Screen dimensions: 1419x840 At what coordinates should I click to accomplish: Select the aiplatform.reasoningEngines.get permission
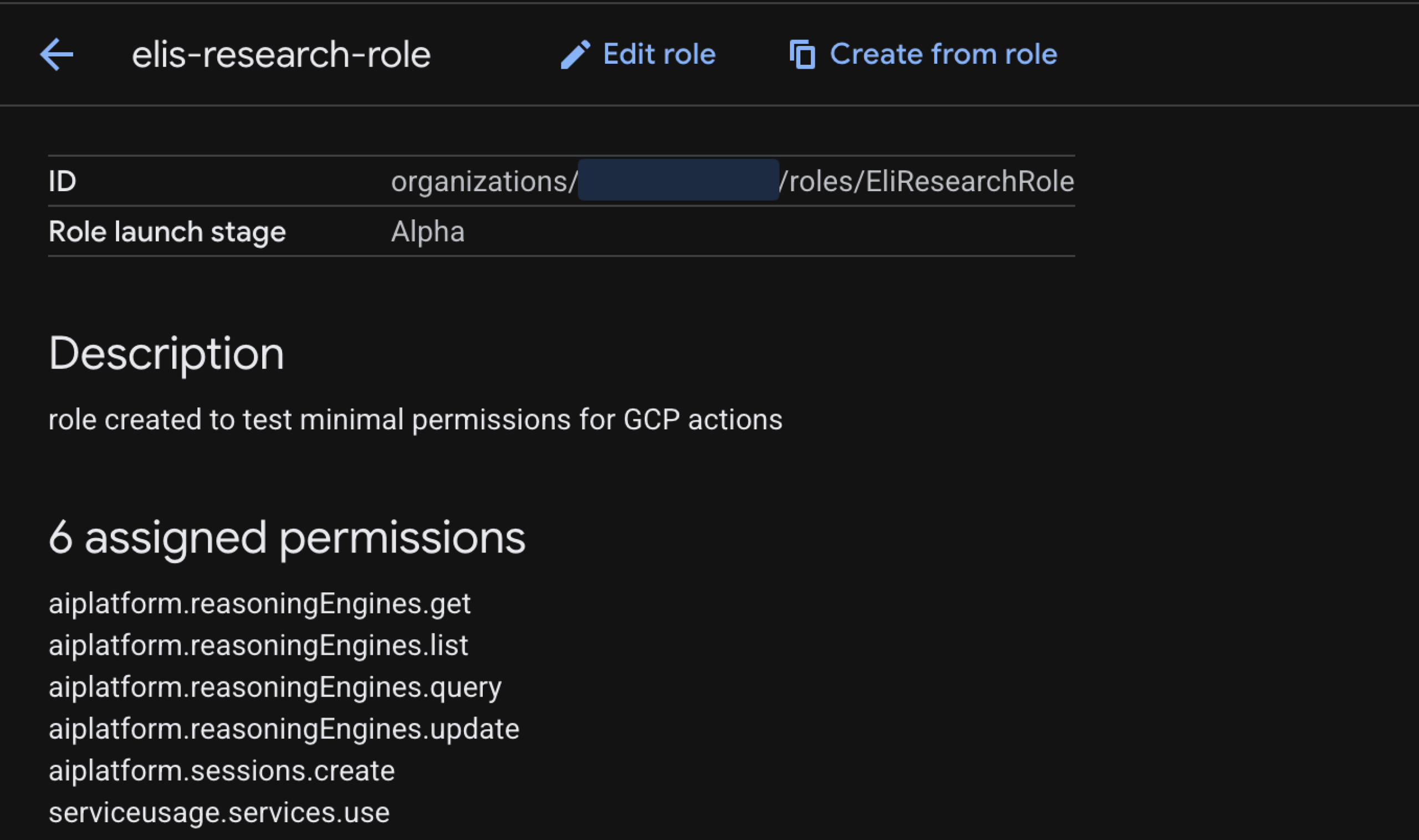pyautogui.click(x=259, y=603)
